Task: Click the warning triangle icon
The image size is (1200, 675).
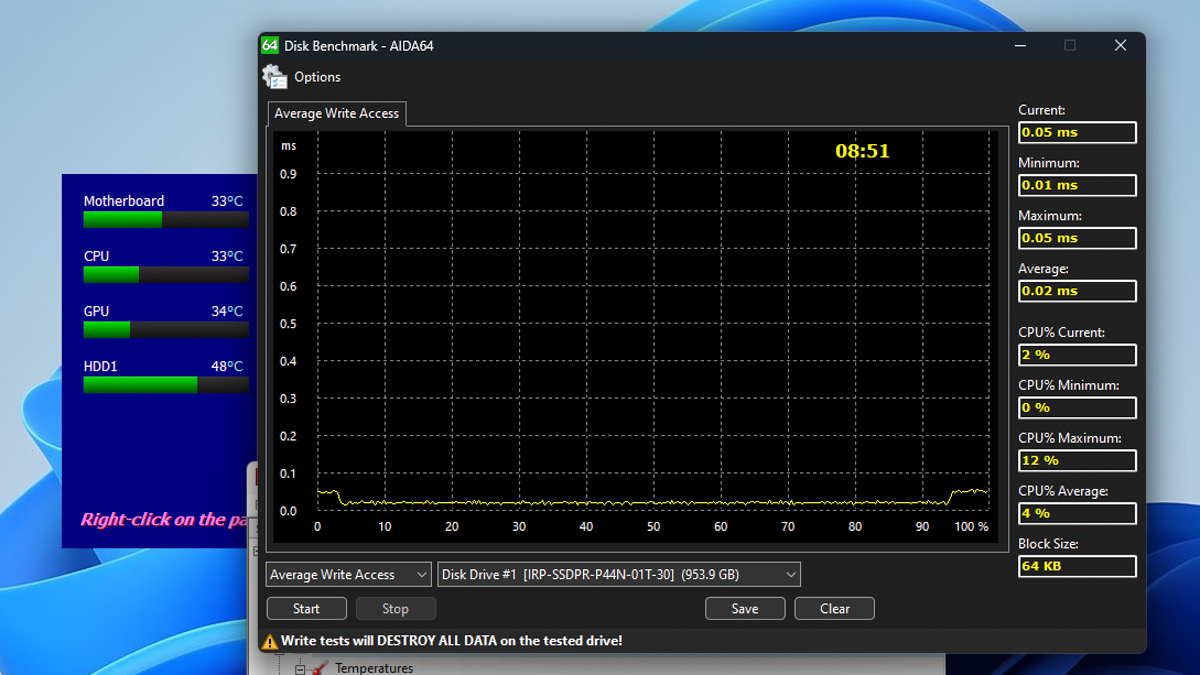Action: coord(269,641)
